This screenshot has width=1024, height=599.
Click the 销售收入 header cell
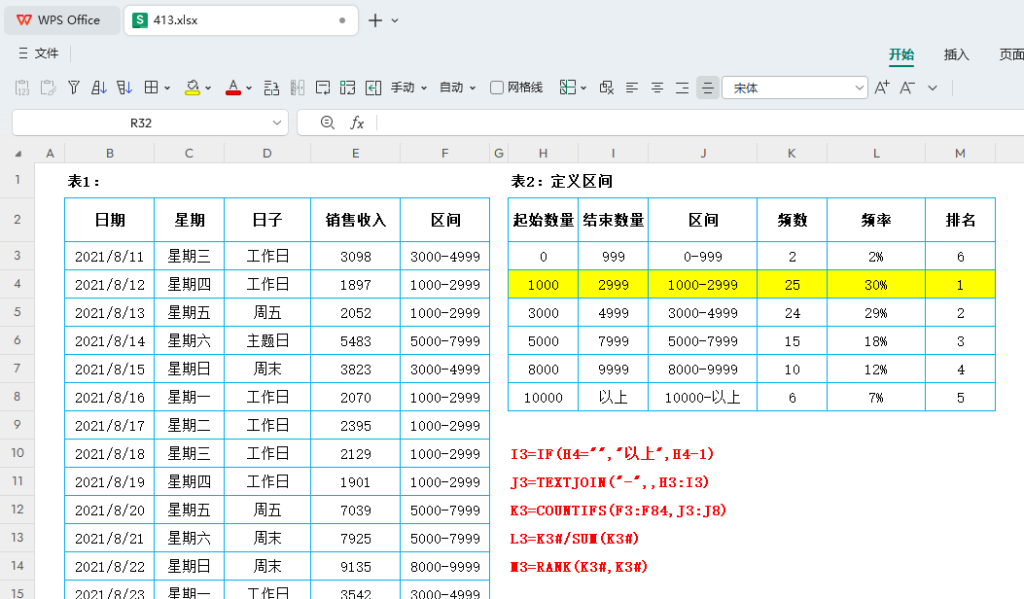[355, 220]
